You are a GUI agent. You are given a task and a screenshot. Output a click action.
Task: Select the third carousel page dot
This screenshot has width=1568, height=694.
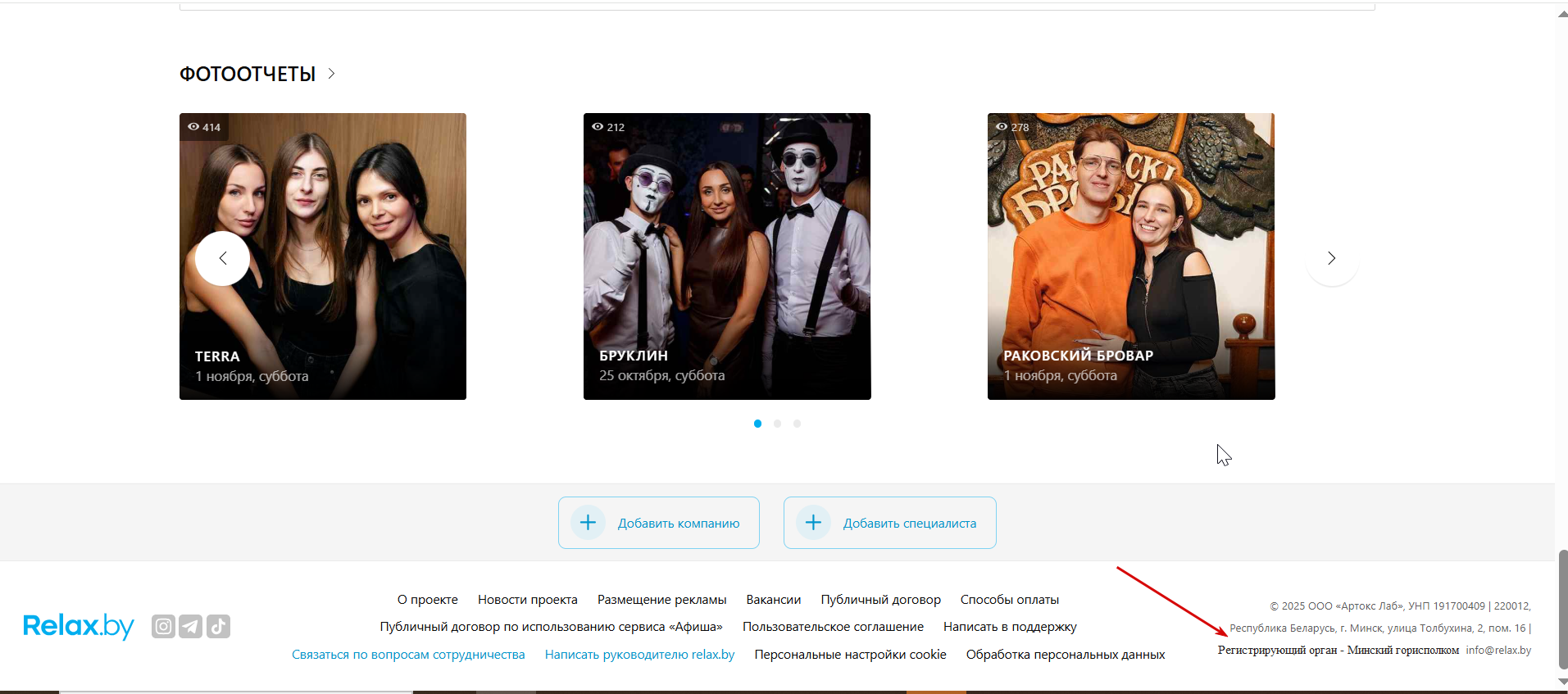point(797,424)
